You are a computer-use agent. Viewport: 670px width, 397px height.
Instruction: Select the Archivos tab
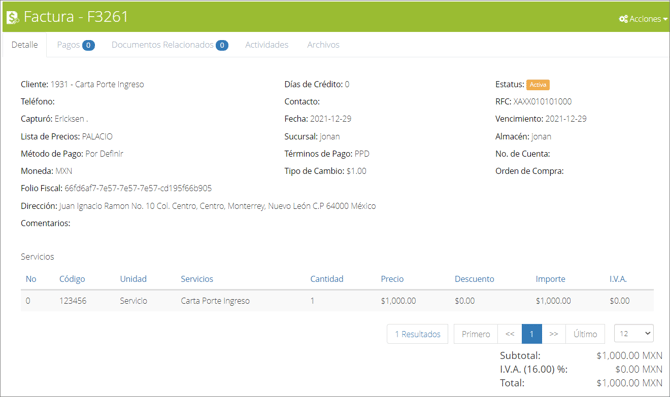pos(323,45)
